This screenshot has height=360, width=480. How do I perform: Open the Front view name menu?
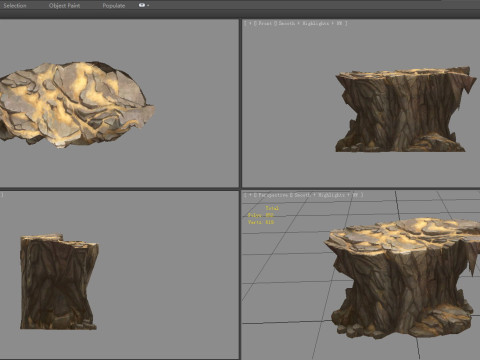pyautogui.click(x=265, y=23)
